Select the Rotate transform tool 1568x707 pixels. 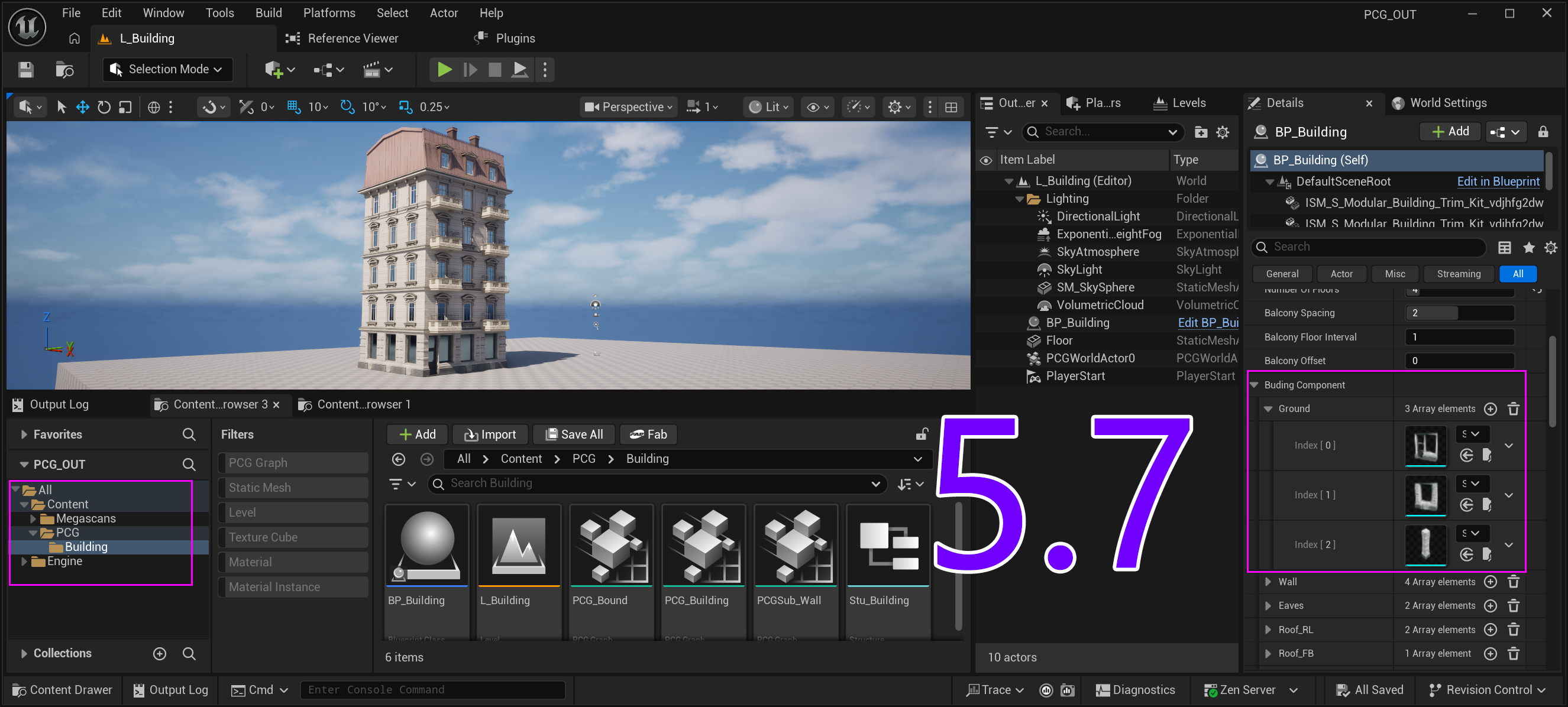(104, 107)
